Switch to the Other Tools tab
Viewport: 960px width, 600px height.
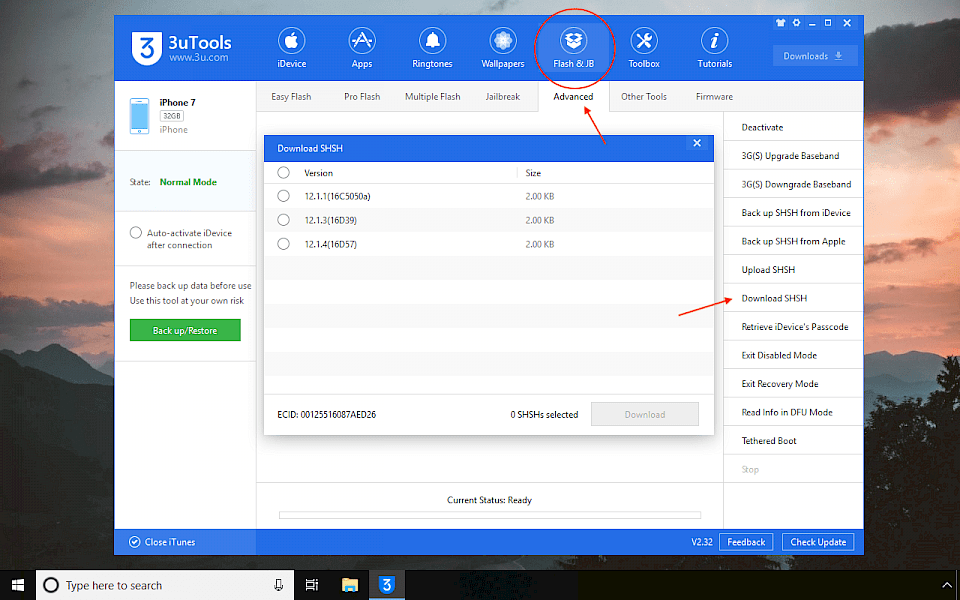point(644,97)
